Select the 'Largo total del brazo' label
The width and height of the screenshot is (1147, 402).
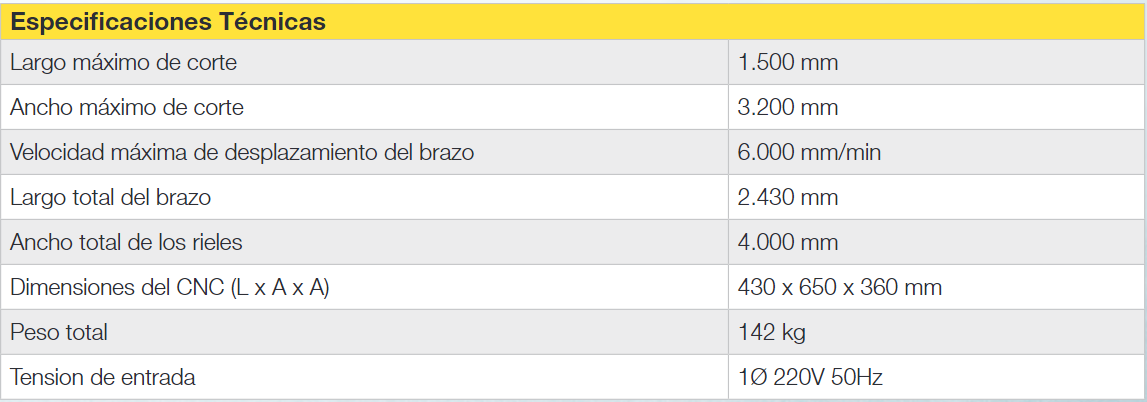pyautogui.click(x=110, y=197)
